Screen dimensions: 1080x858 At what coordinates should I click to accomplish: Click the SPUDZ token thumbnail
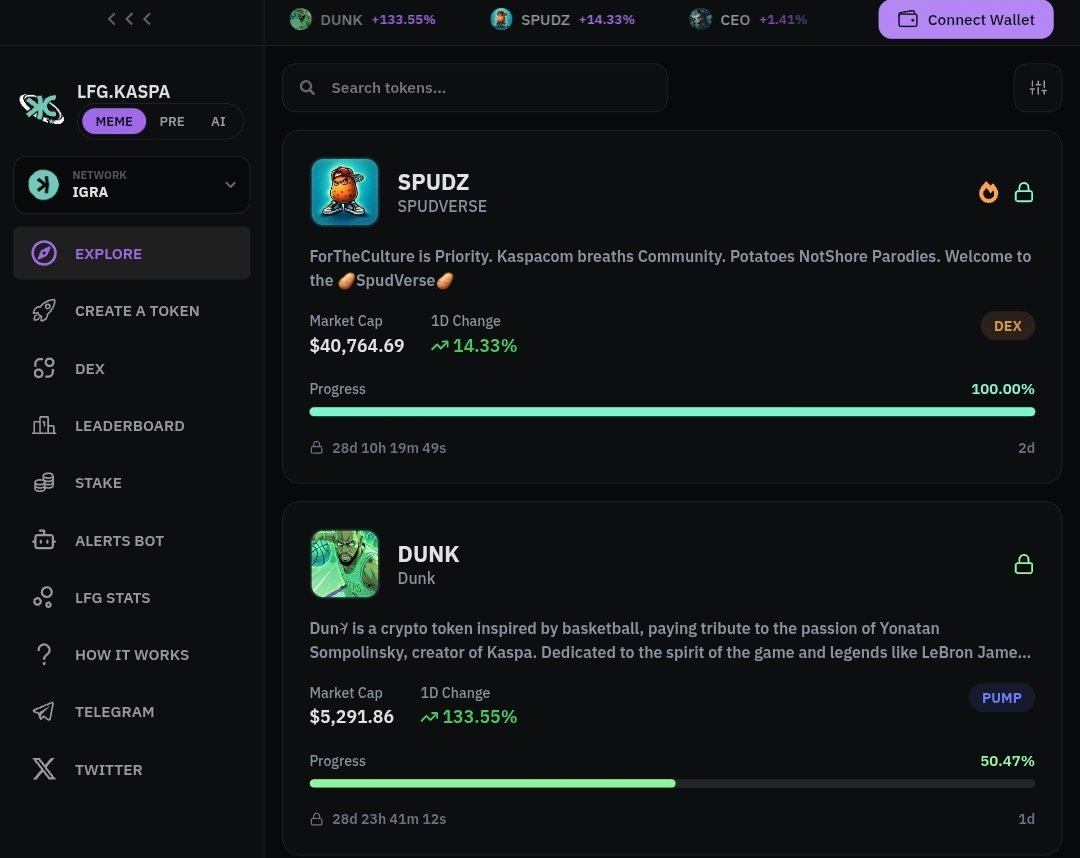point(344,192)
